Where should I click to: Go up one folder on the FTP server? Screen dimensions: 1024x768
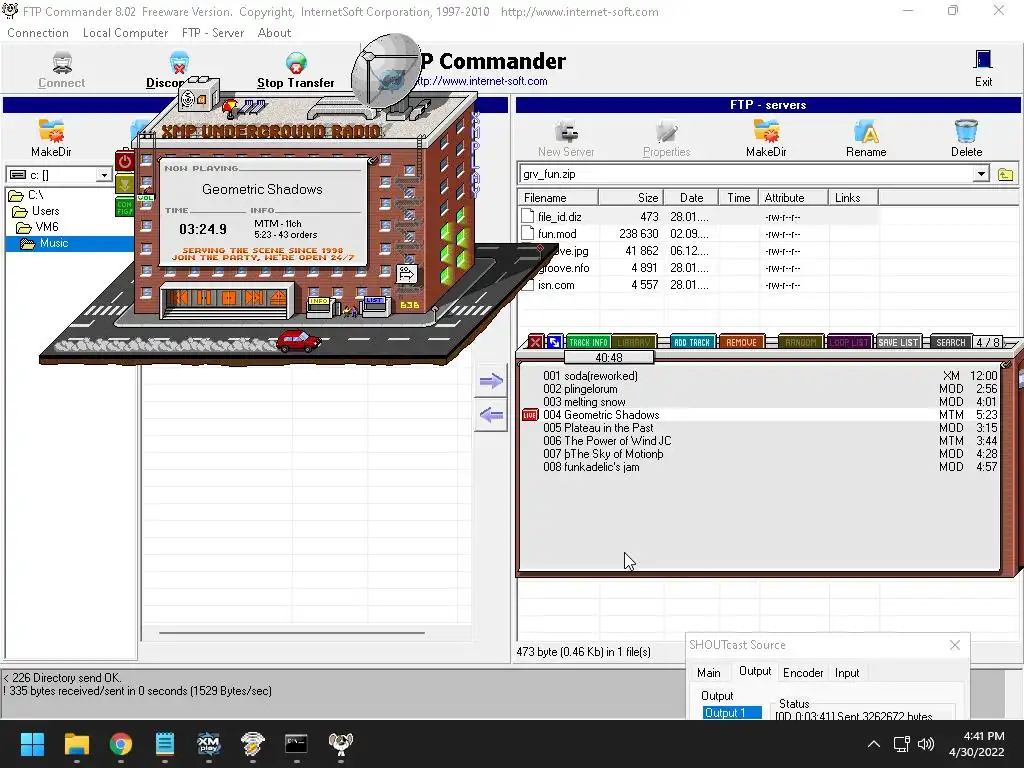(x=1005, y=174)
